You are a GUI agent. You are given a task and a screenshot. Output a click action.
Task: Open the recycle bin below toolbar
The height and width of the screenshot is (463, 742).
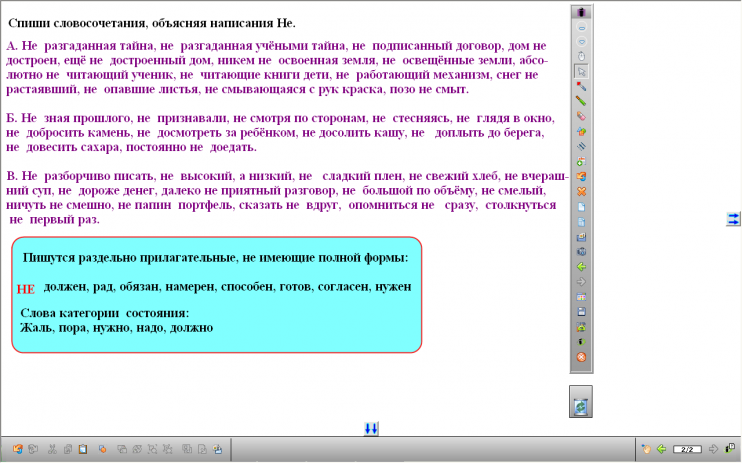(581, 404)
